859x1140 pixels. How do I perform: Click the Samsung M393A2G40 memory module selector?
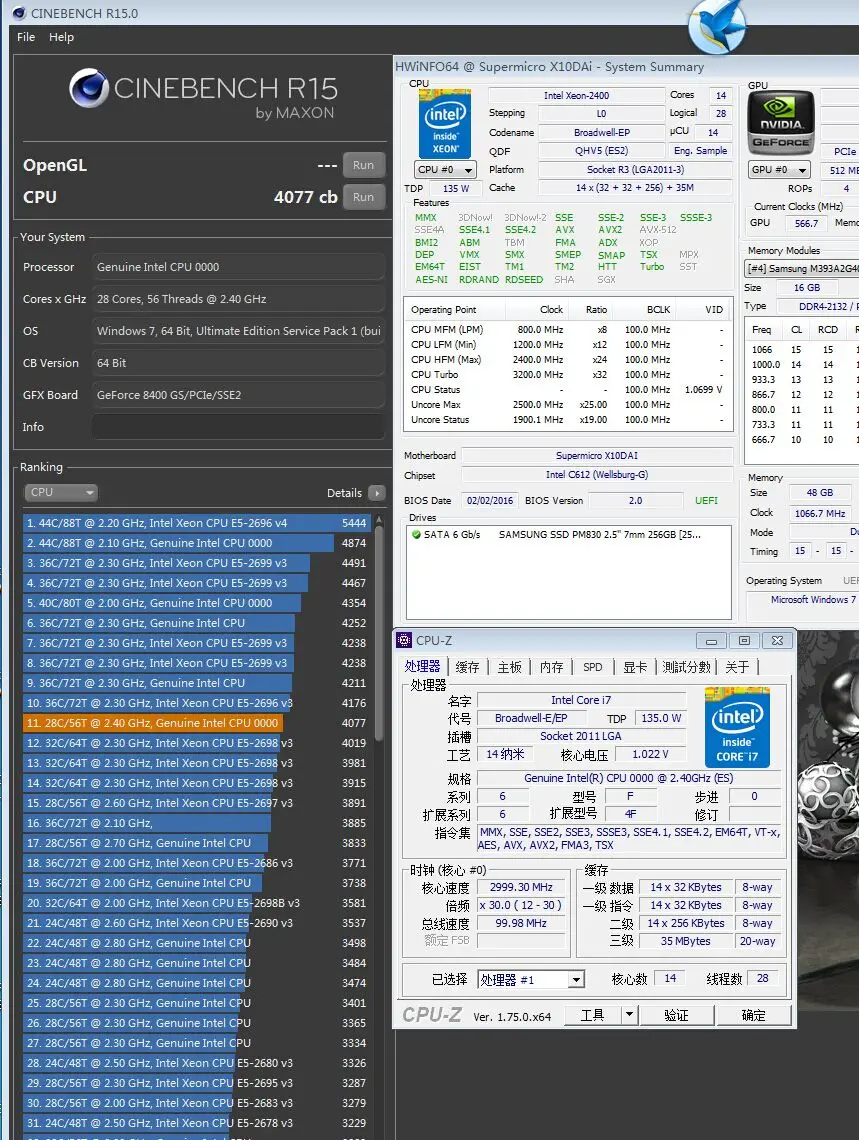point(802,269)
